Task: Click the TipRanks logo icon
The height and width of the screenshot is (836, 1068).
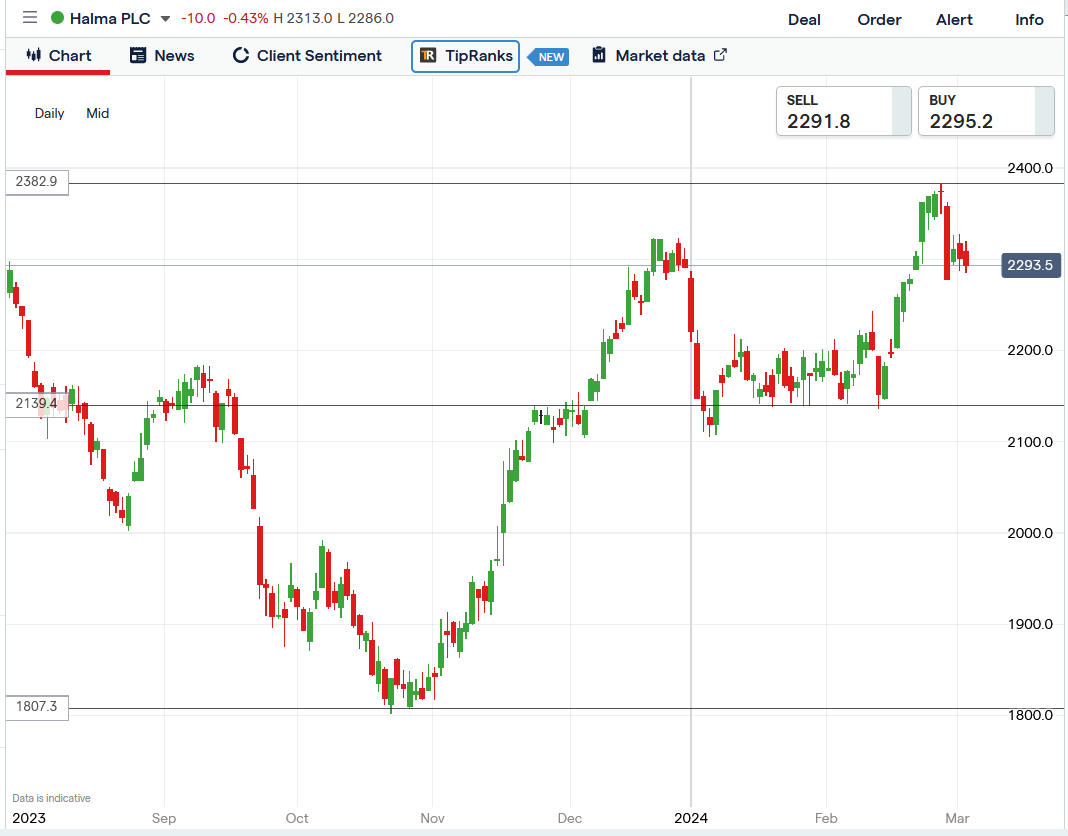Action: click(428, 56)
